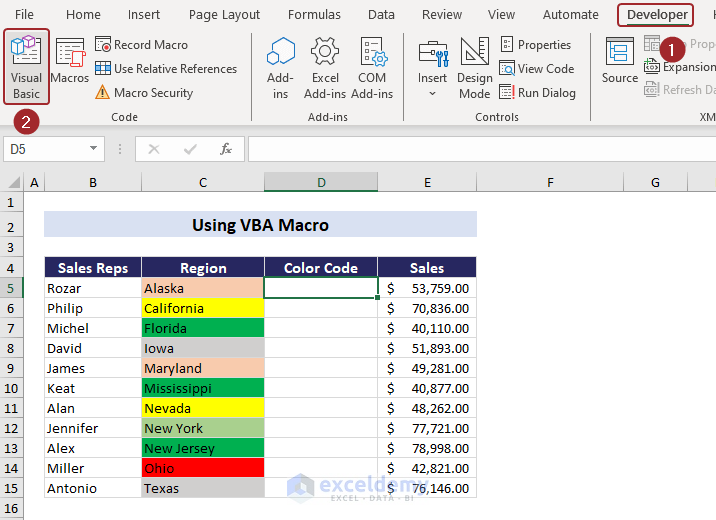Select the orange Alaska cell
The height and width of the screenshot is (520, 716).
203,288
